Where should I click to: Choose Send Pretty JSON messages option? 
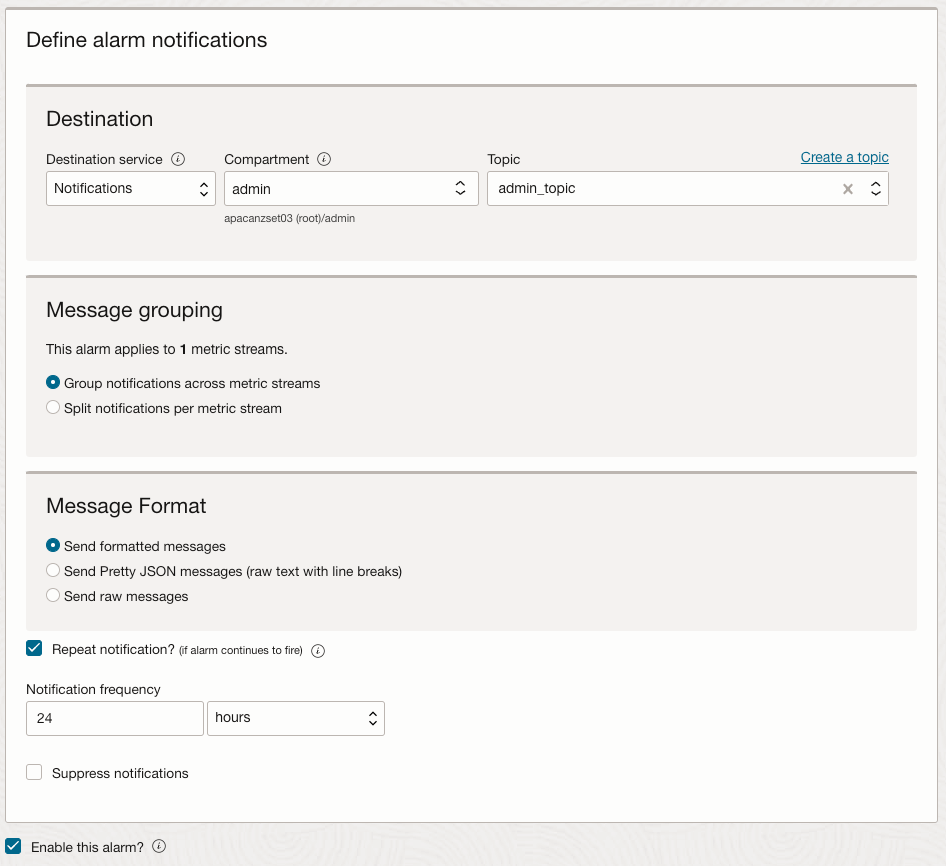click(x=53, y=571)
